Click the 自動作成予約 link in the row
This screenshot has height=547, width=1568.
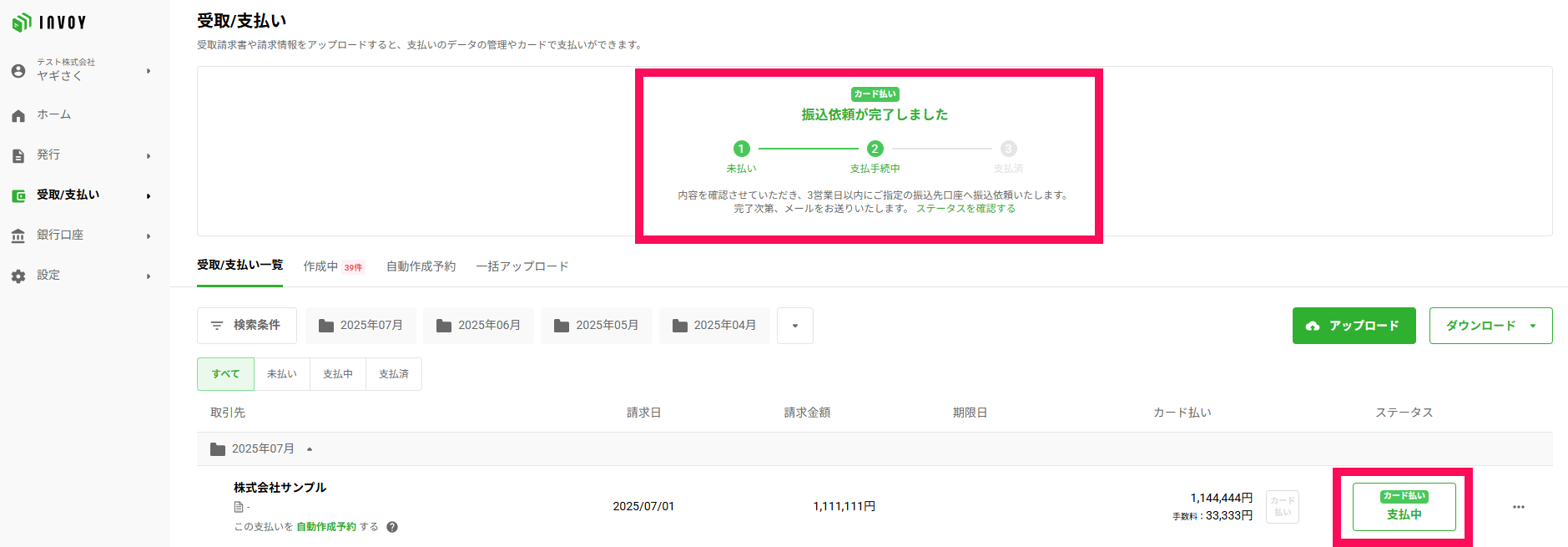(x=326, y=527)
